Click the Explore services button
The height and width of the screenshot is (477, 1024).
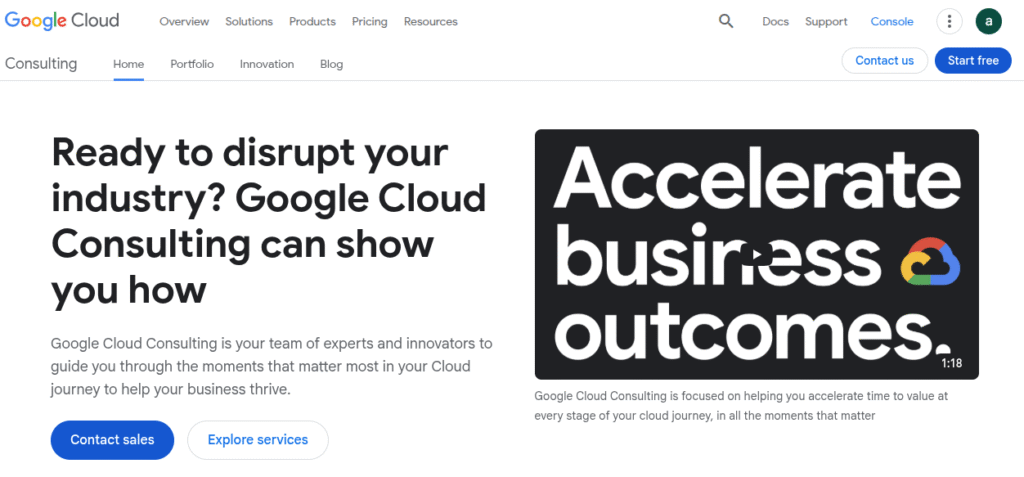point(258,440)
